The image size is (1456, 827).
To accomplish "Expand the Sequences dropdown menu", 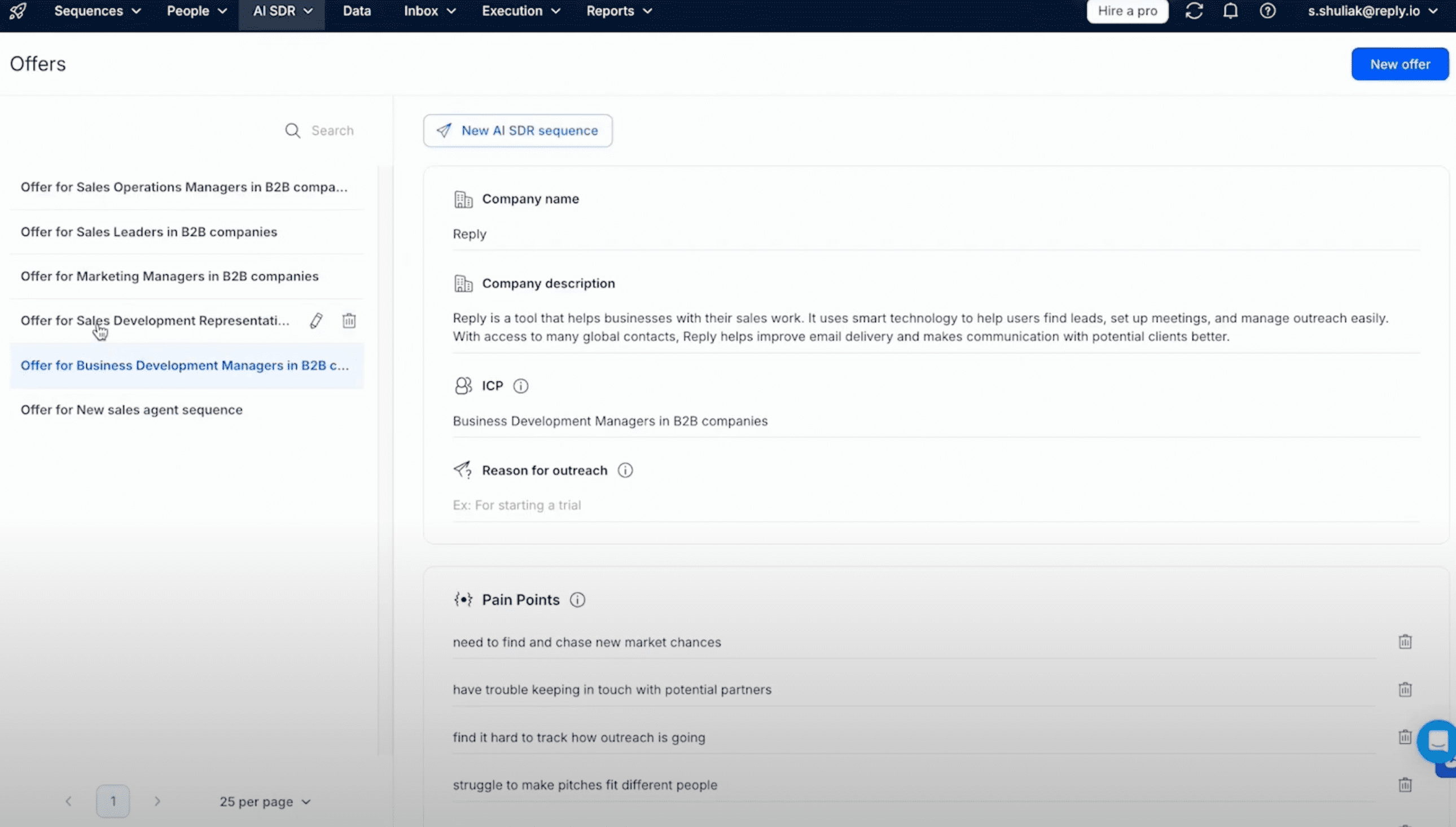I will click(x=97, y=11).
